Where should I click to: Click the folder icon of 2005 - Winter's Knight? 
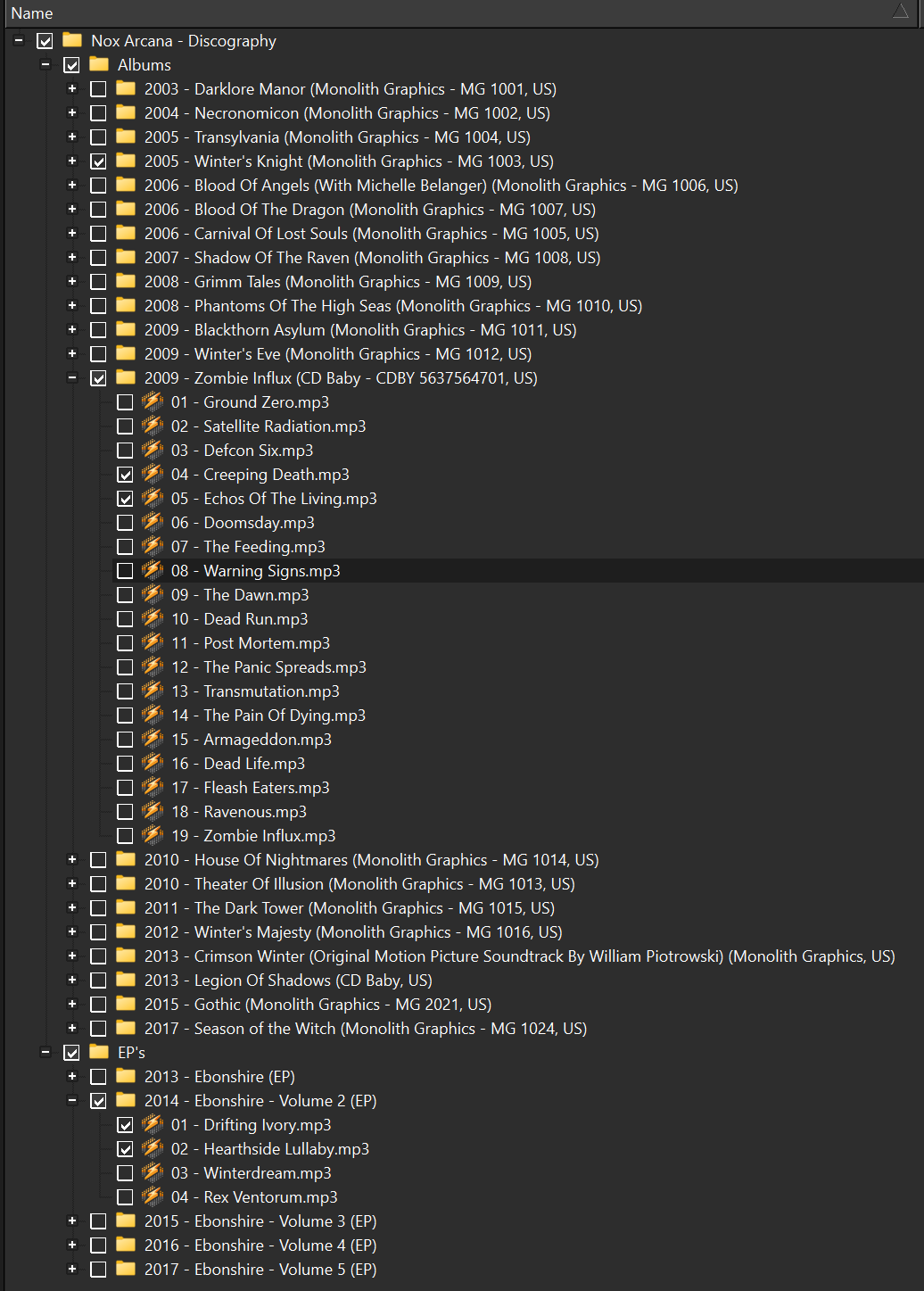126,161
